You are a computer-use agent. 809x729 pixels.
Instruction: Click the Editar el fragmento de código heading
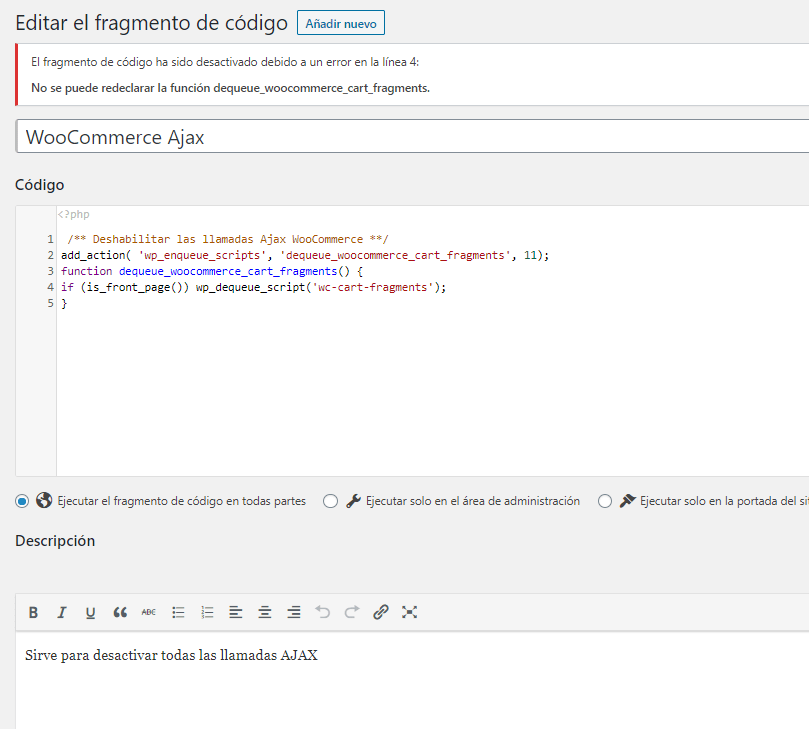click(x=152, y=23)
